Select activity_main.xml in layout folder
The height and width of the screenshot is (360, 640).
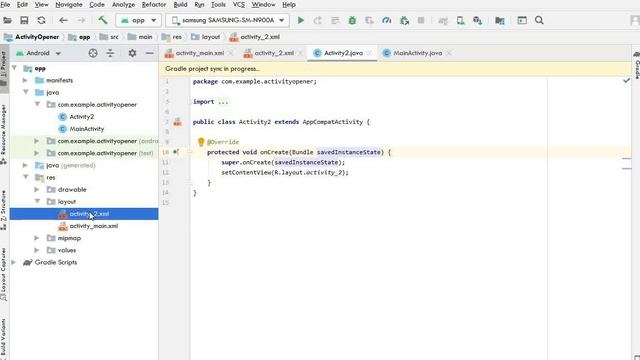[x=93, y=226]
